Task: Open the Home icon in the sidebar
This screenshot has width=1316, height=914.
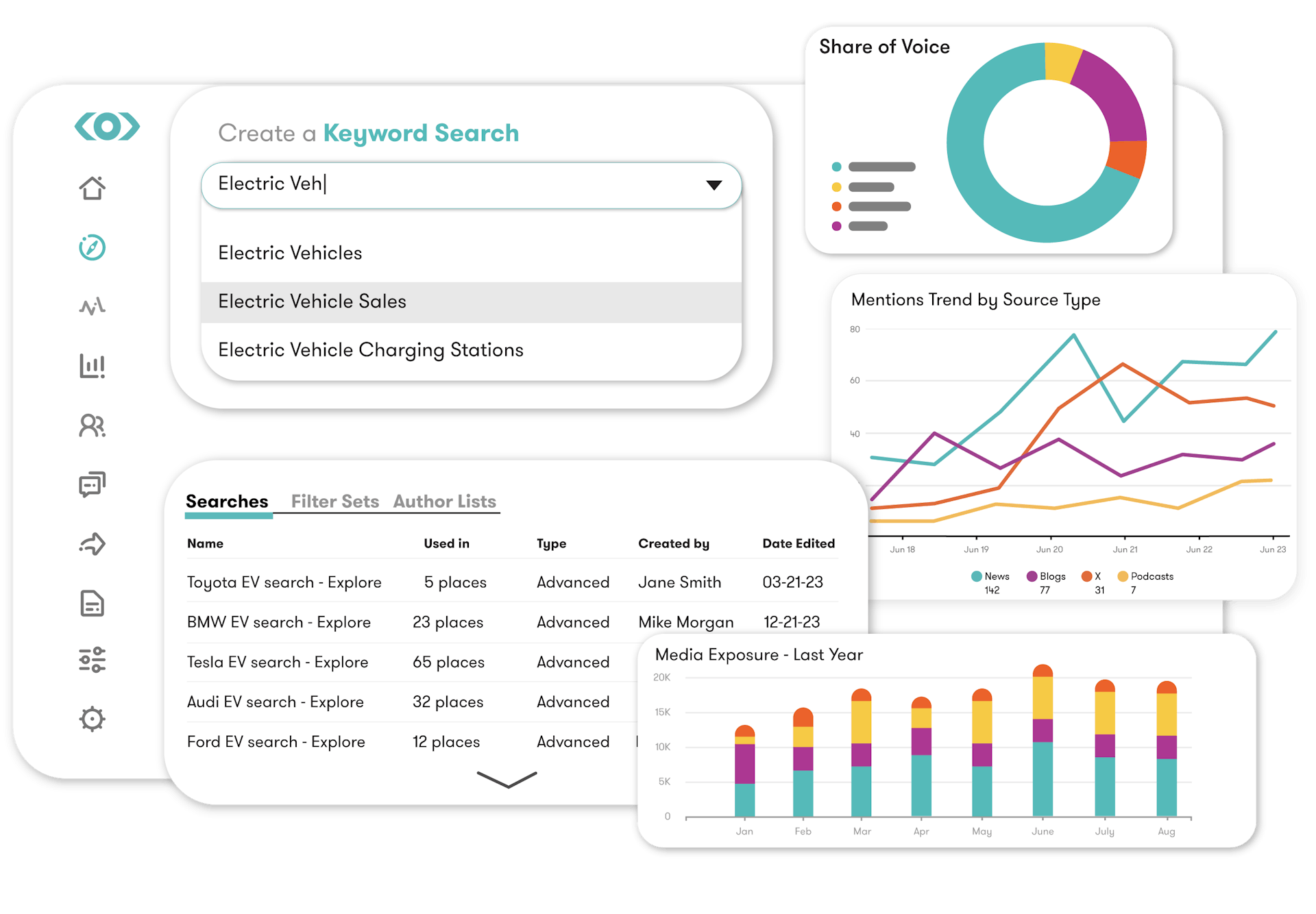Action: pos(93,188)
